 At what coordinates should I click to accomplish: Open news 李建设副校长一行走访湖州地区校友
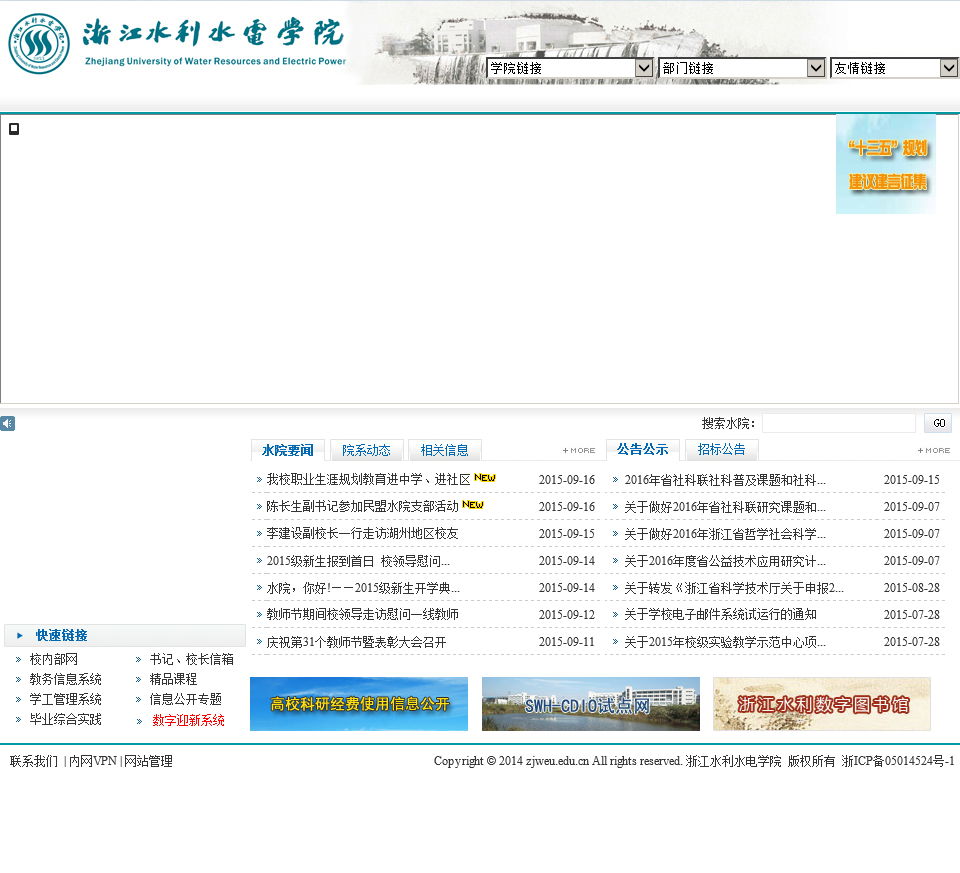[x=362, y=533]
